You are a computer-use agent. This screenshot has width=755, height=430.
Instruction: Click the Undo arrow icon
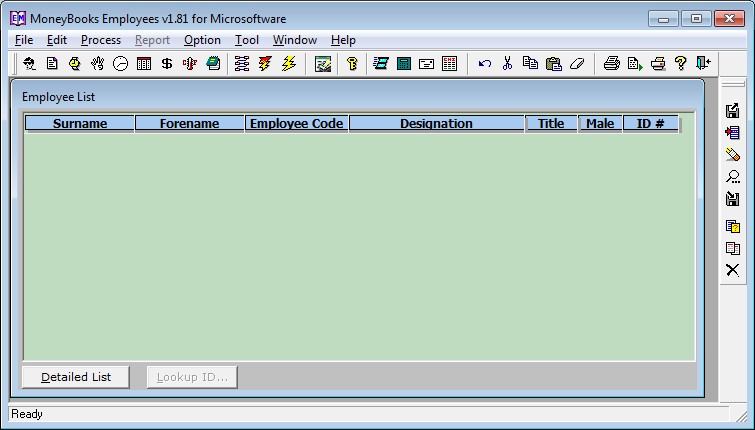point(485,63)
